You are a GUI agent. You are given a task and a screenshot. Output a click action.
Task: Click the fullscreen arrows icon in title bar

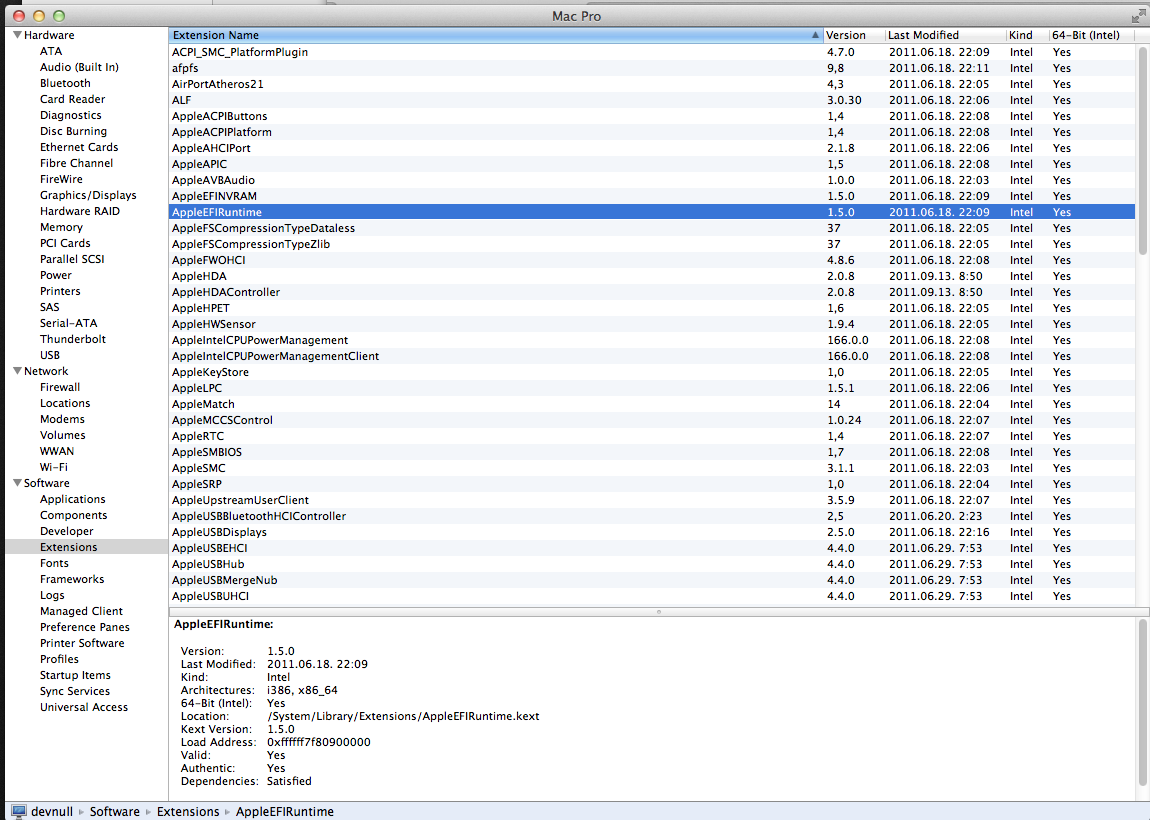click(1138, 15)
